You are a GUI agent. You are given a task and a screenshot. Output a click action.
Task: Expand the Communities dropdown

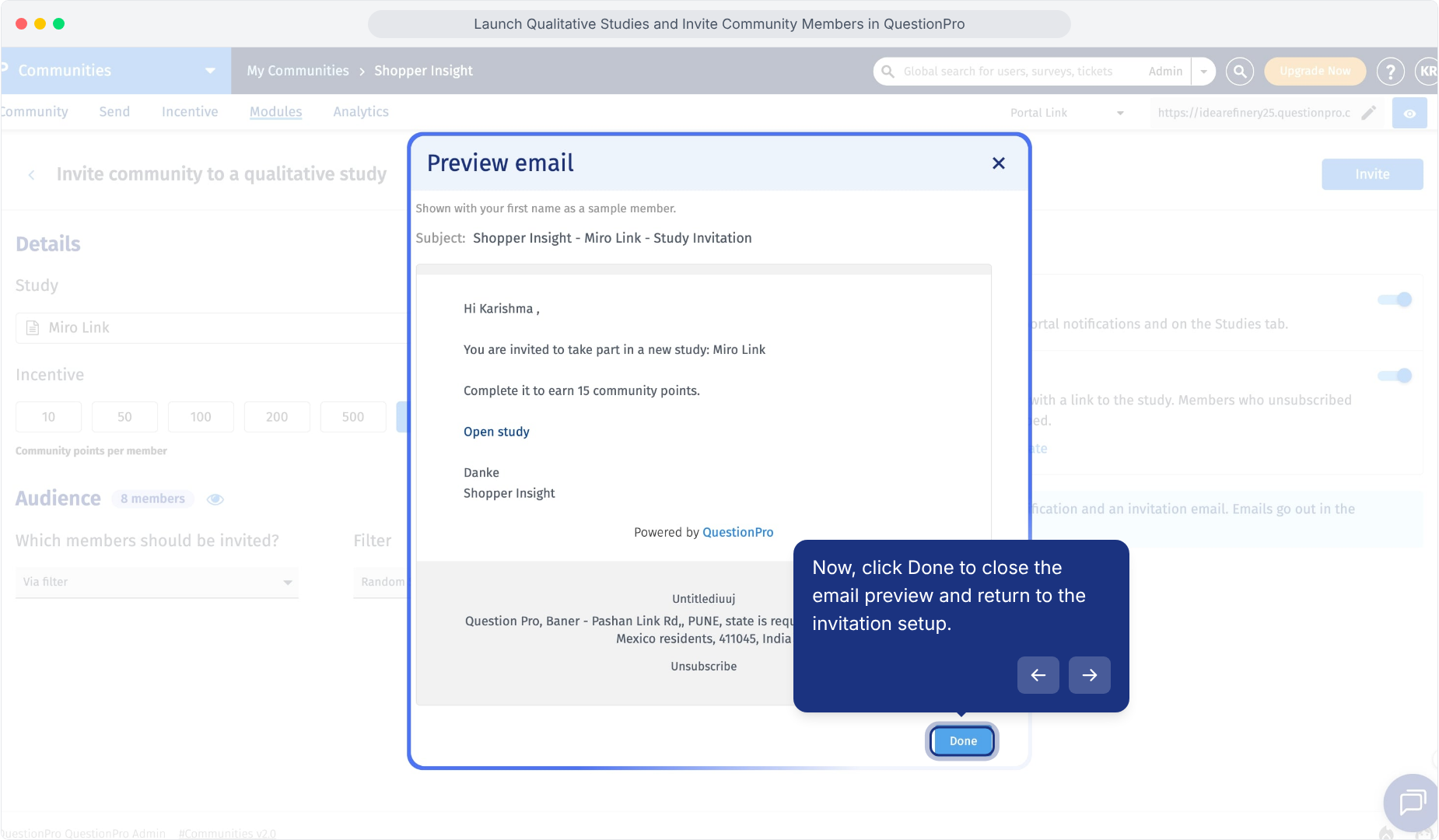pyautogui.click(x=210, y=71)
